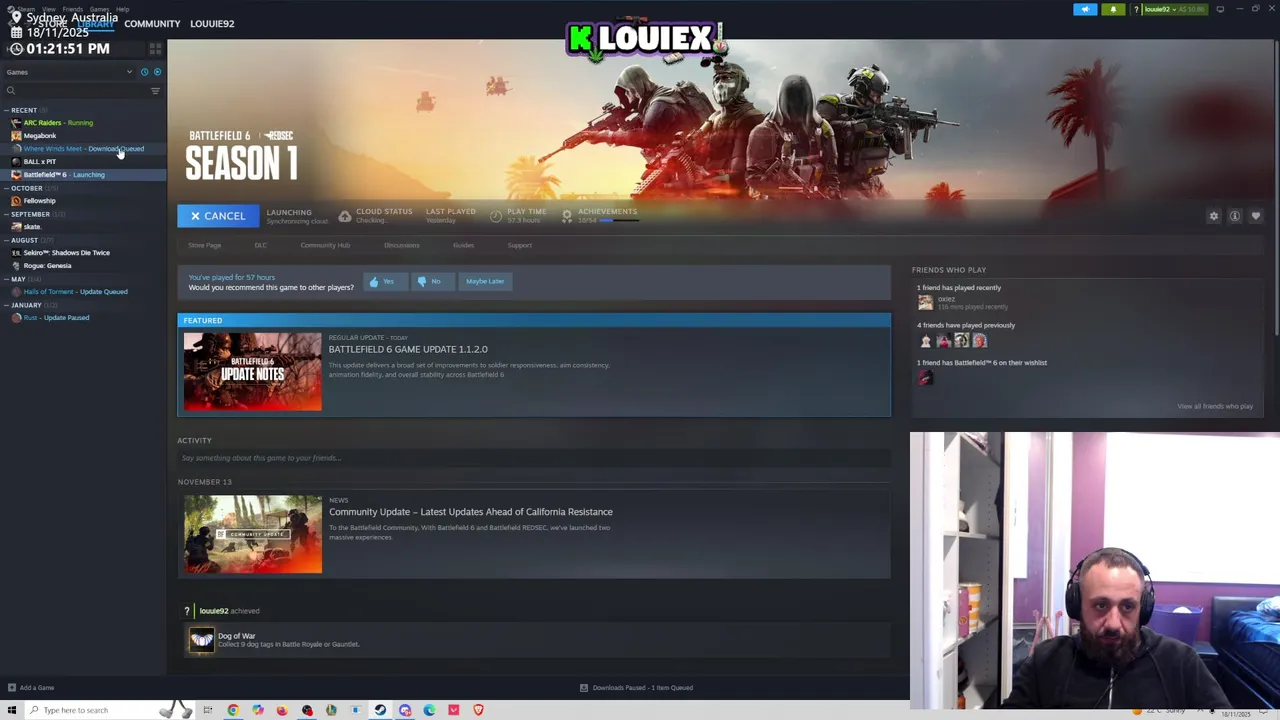The height and width of the screenshot is (720, 1280).
Task: Click Dog of War achievement icon
Action: tap(202, 640)
